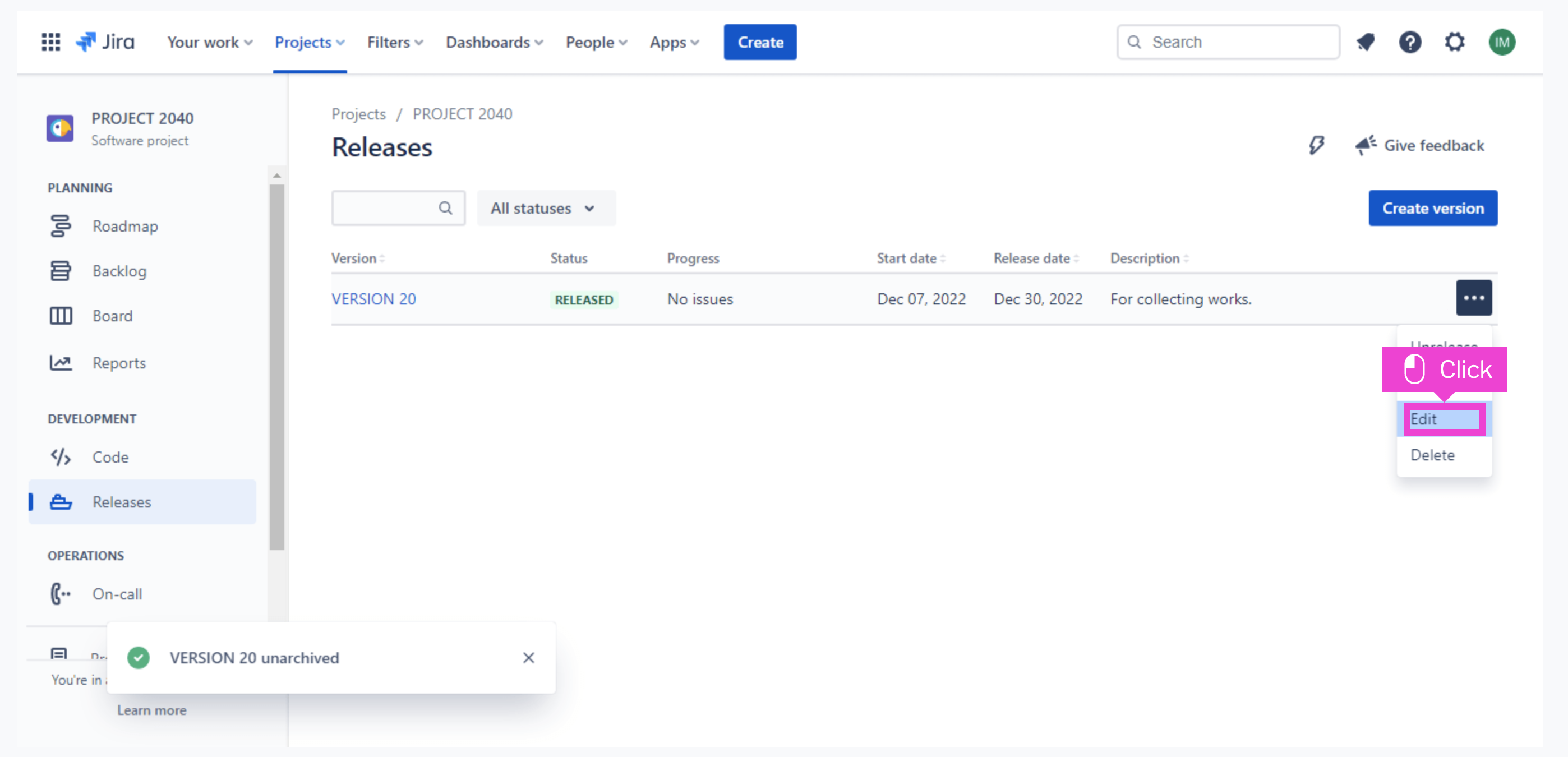This screenshot has height=757, width=1568.
Task: Expand the Projects menu
Action: [x=309, y=42]
